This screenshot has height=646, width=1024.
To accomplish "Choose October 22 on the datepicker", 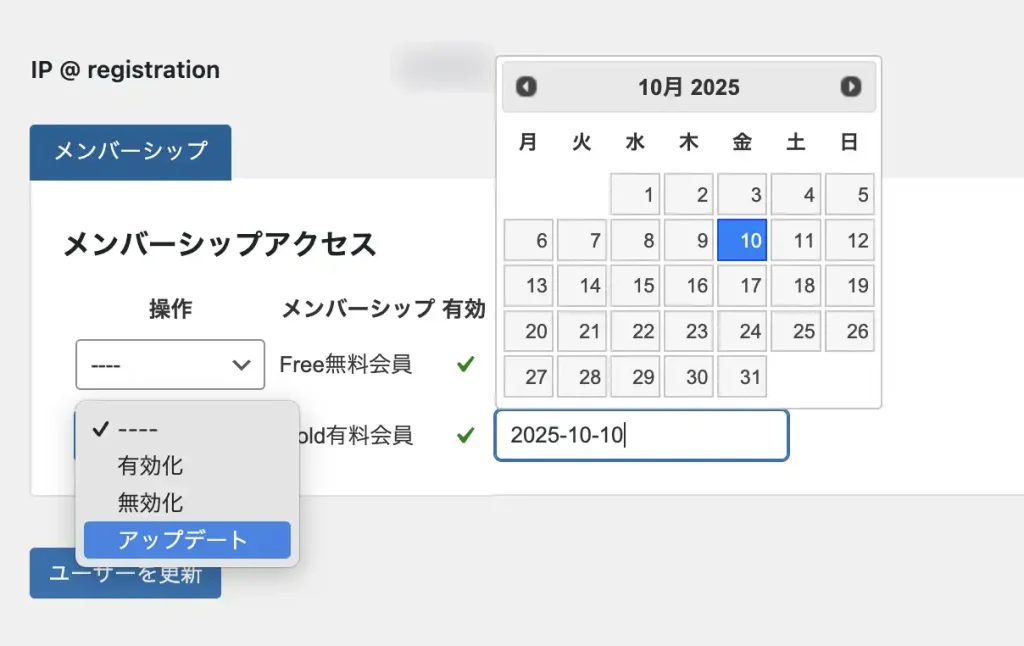I will point(635,331).
